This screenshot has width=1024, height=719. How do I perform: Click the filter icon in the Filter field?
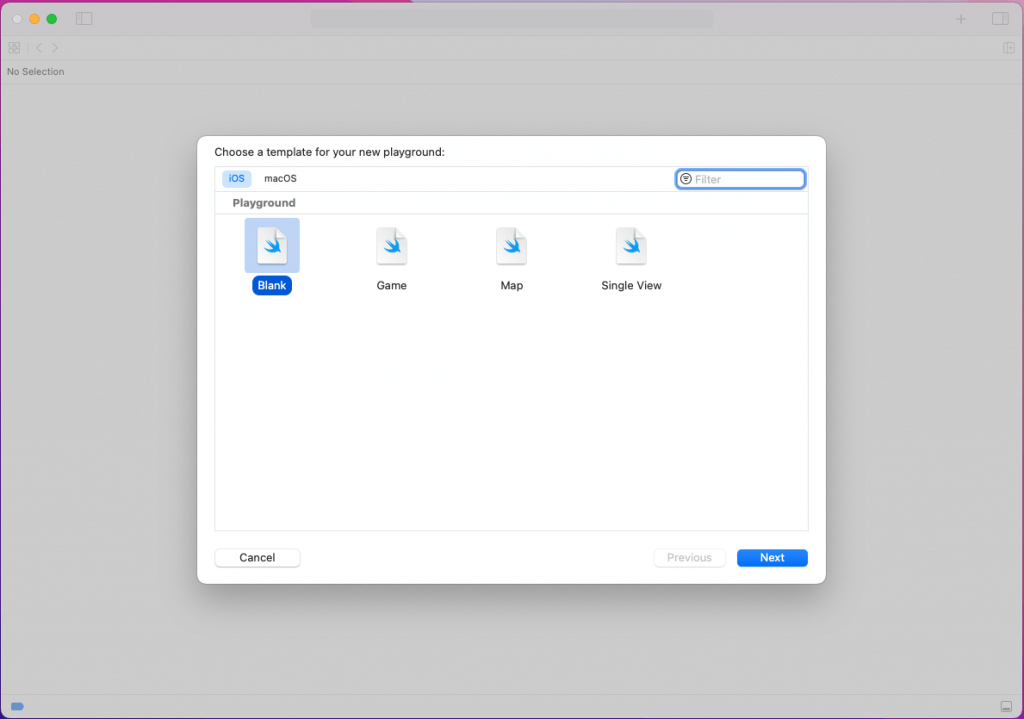[686, 178]
